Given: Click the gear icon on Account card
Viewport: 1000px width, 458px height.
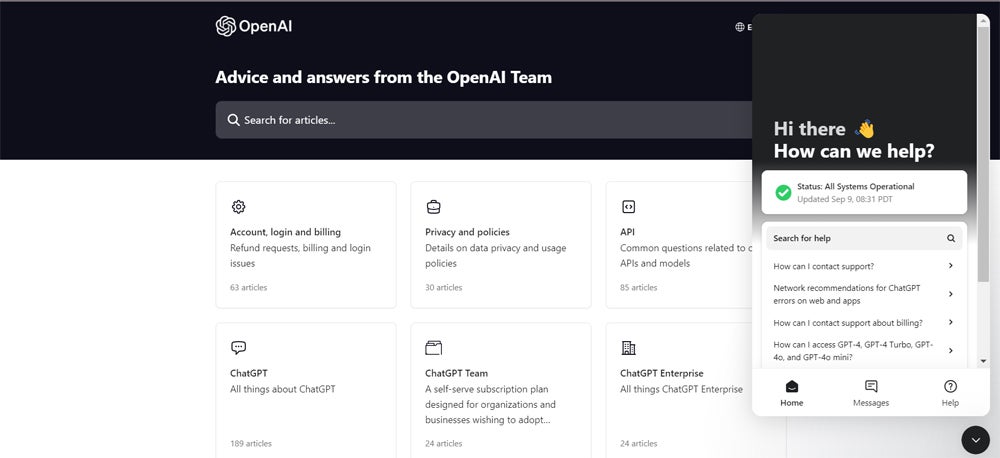Looking at the screenshot, I should click(239, 207).
